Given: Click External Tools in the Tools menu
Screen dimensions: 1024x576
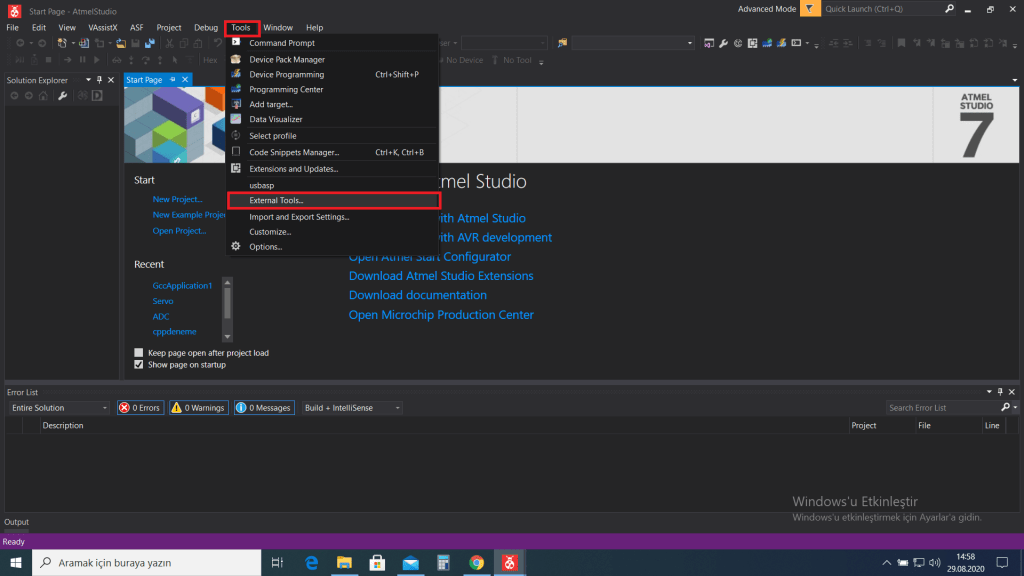Looking at the screenshot, I should click(276, 201).
